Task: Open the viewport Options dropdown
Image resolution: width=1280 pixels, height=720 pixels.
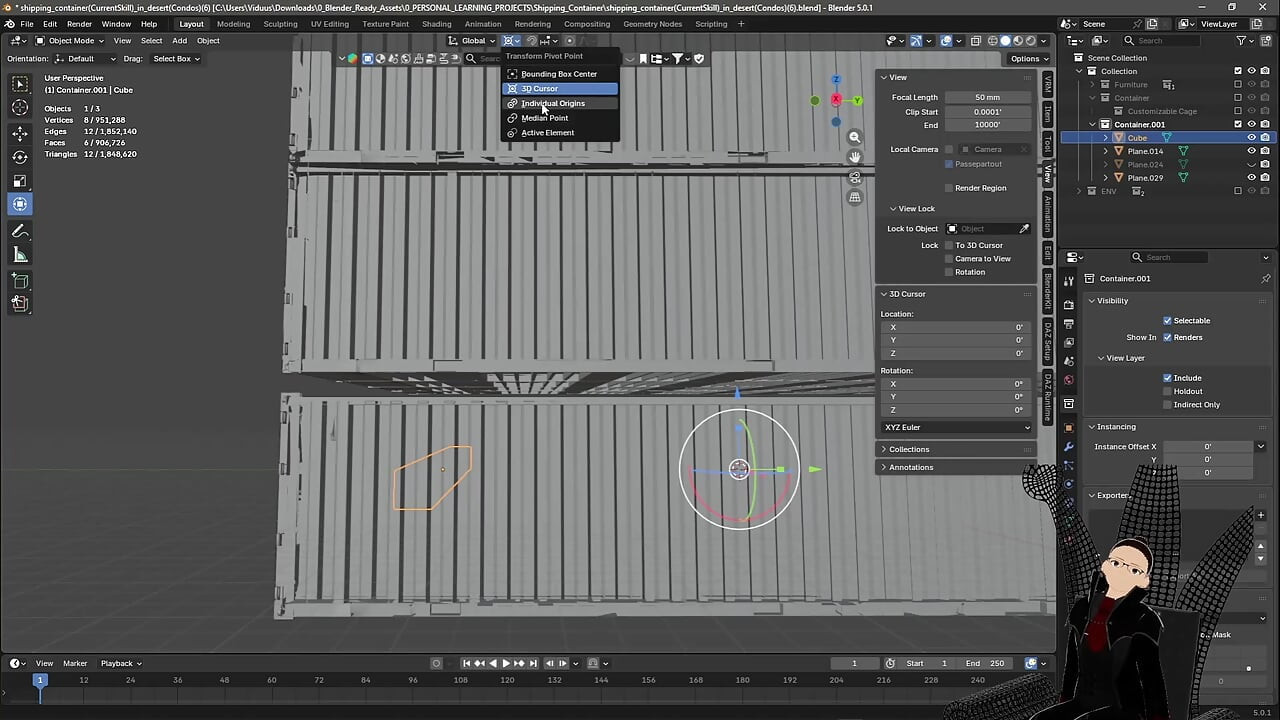Action: [x=1029, y=59]
